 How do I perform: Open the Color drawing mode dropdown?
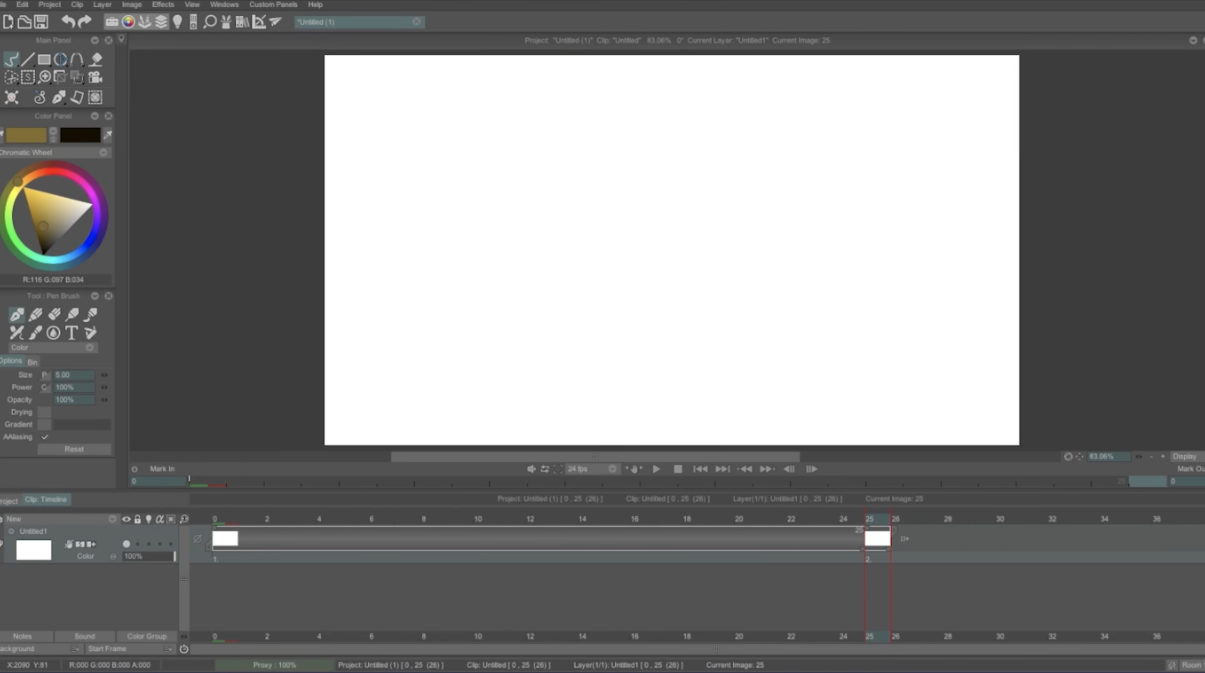(x=53, y=347)
